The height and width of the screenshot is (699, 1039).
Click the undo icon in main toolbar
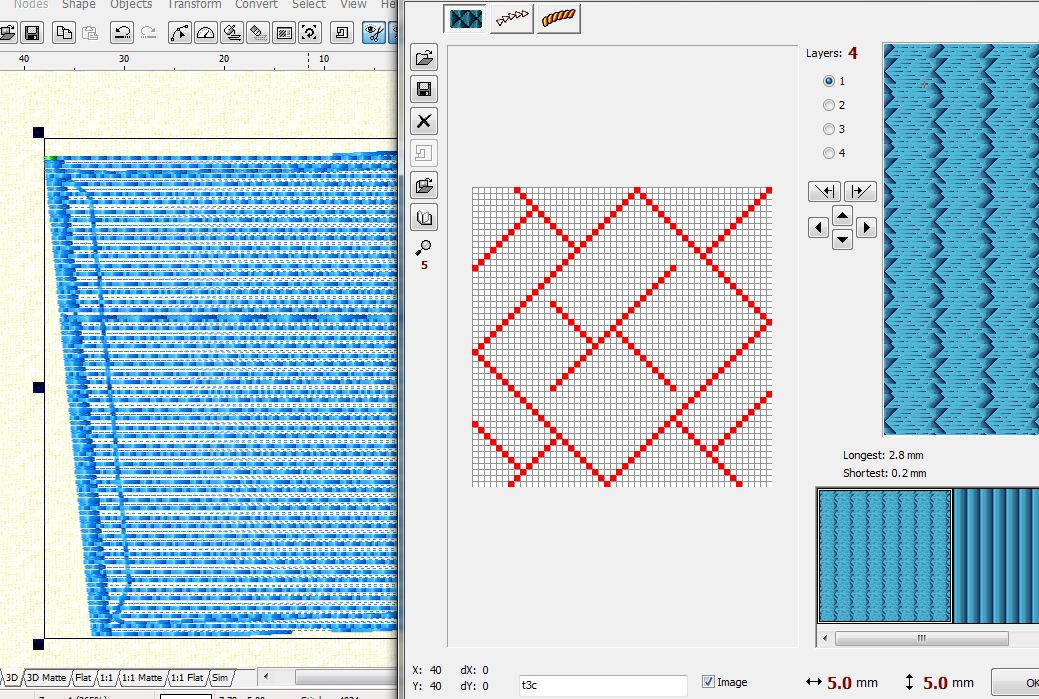point(122,33)
